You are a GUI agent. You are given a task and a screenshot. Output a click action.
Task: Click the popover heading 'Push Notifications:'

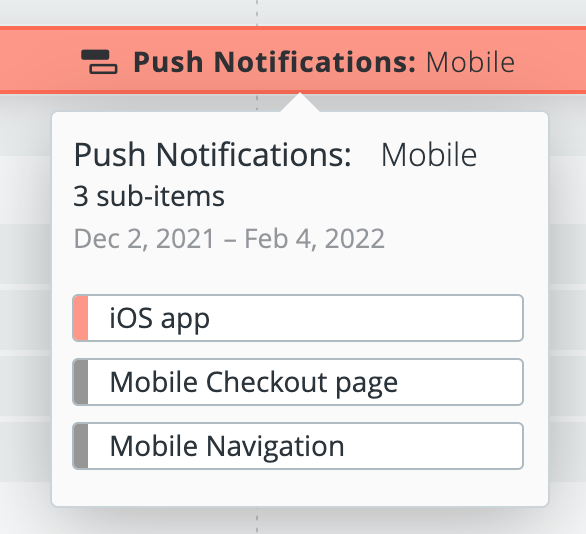coord(213,155)
